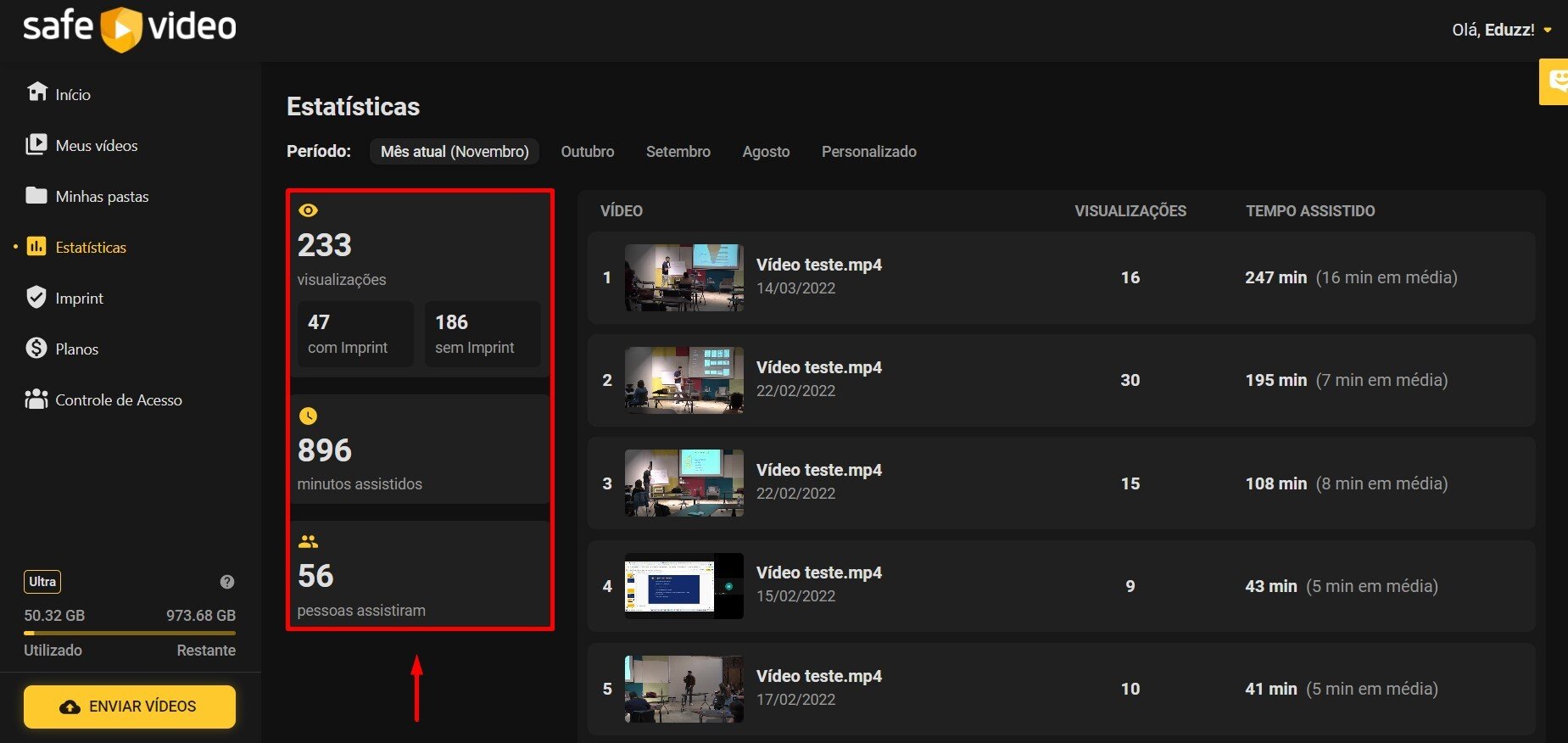
Task: Click the Controle de Acesso people icon
Action: (36, 399)
